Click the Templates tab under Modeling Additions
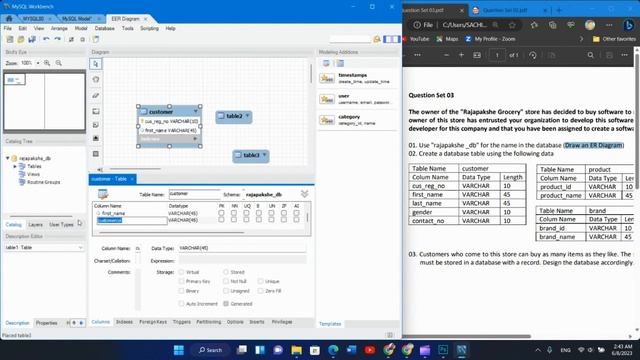 tap(330, 324)
